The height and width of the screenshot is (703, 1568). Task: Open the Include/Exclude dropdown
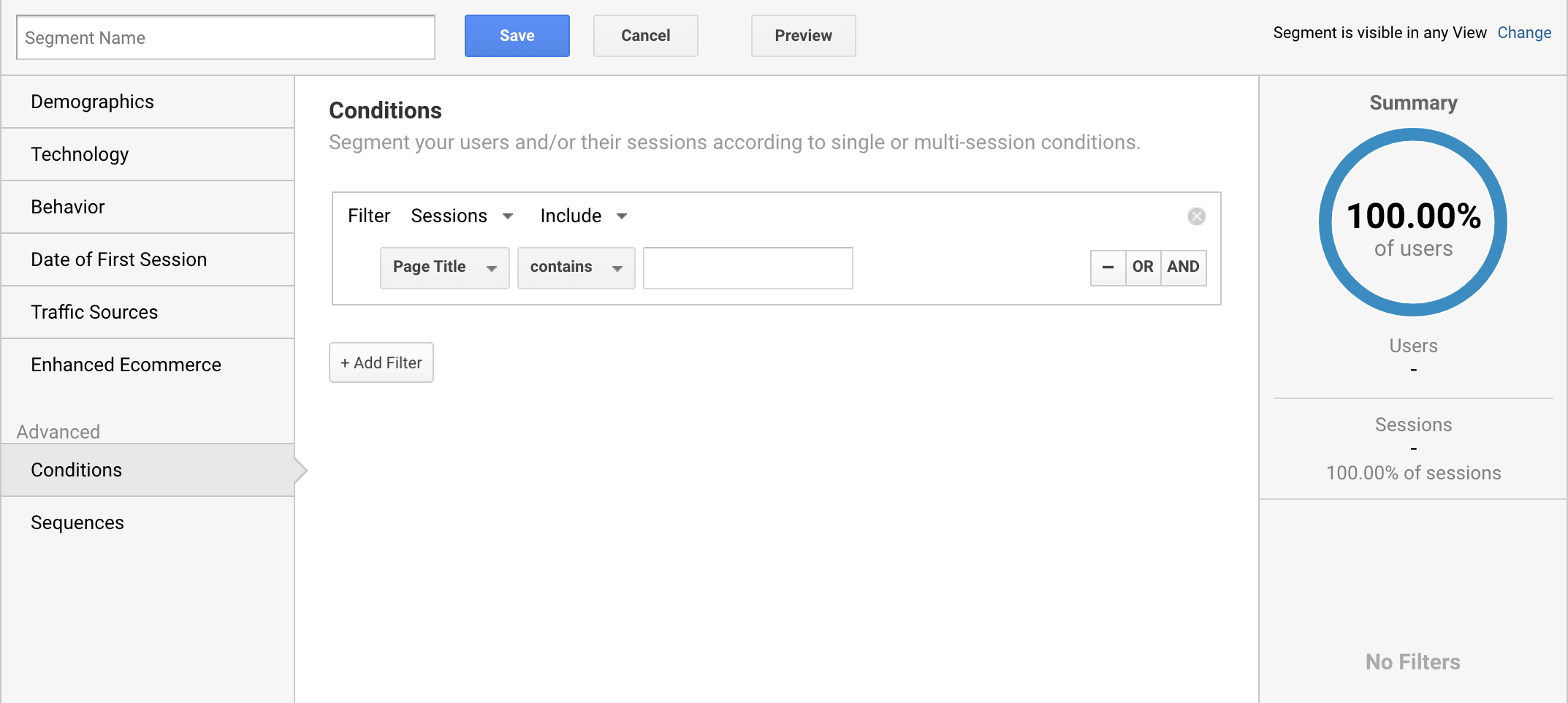pyautogui.click(x=583, y=216)
